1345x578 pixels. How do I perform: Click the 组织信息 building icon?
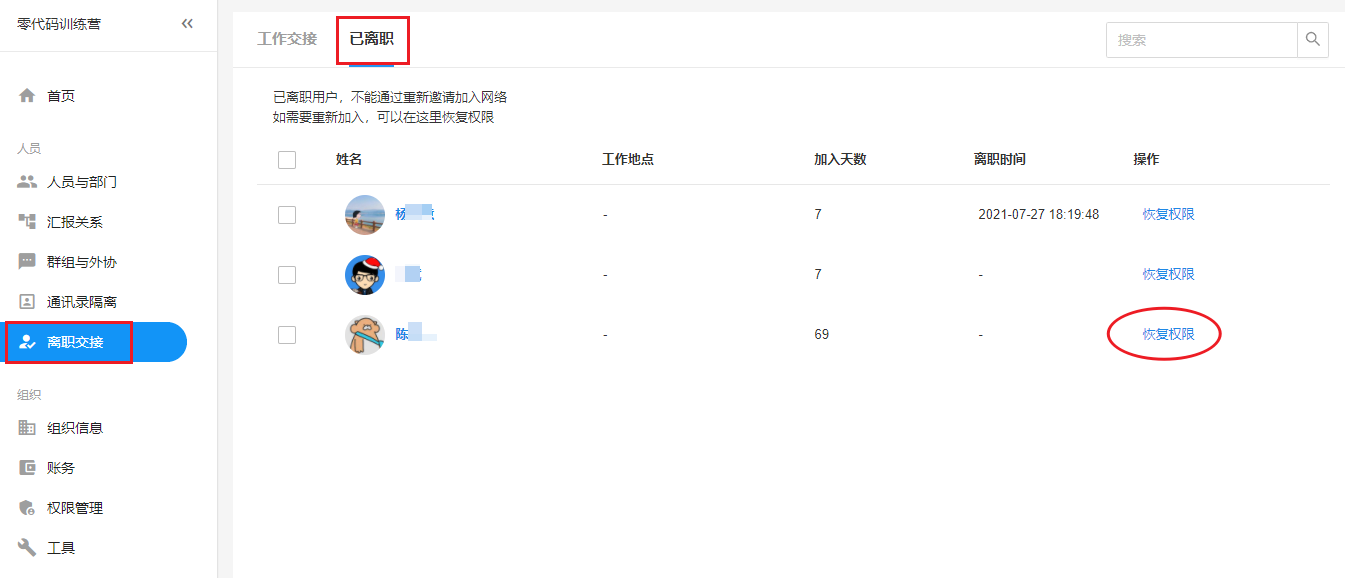pos(27,428)
